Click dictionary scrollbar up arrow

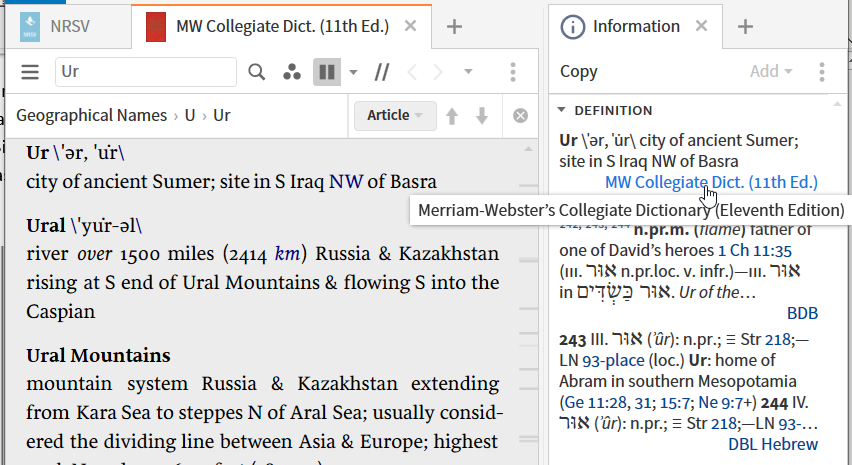tap(528, 149)
